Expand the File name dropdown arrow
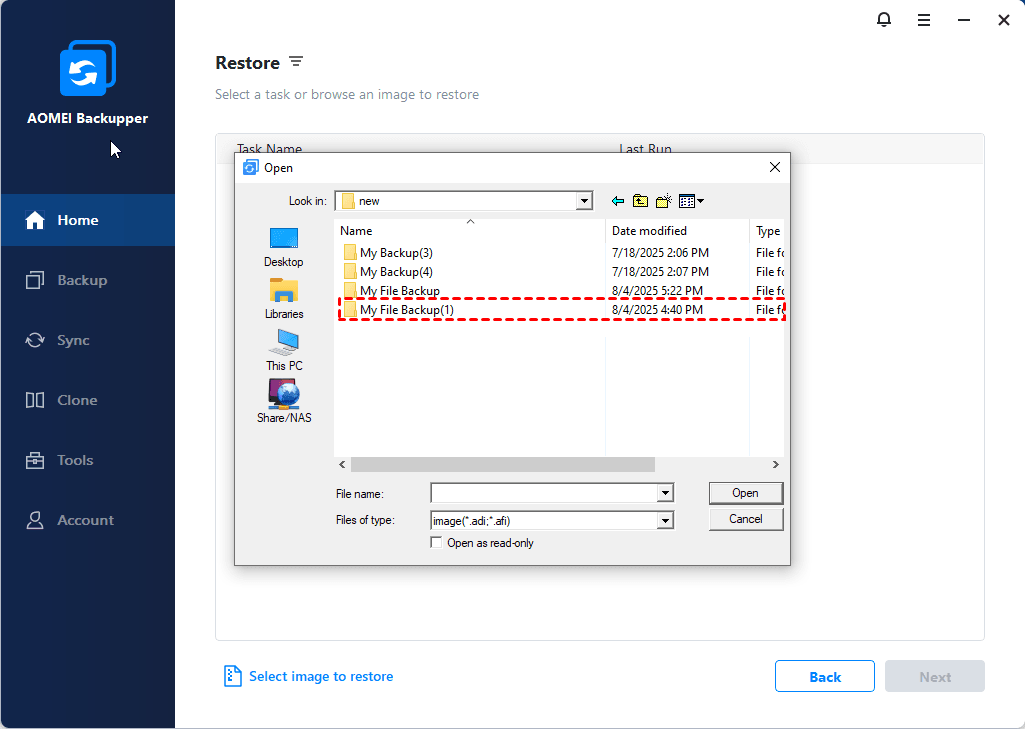Screen dimensions: 1025x729 click(665, 493)
